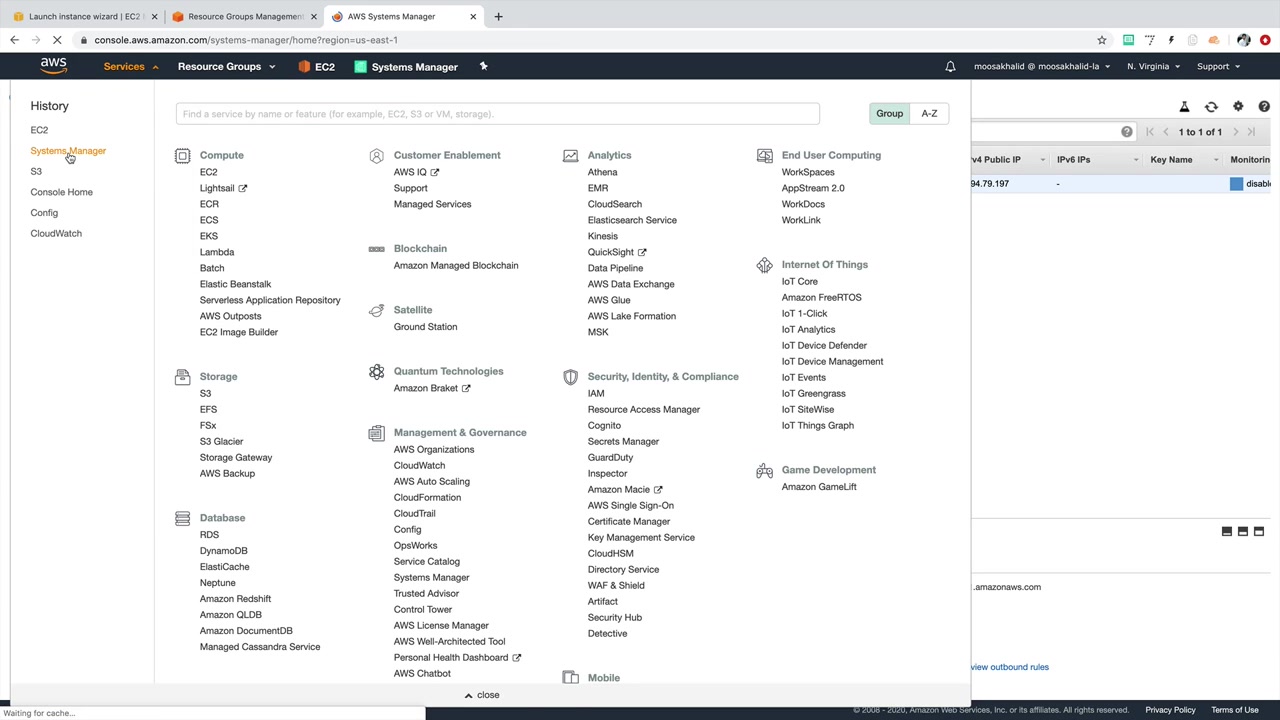Image resolution: width=1280 pixels, height=720 pixels.
Task: Click the Quantum Technologies atom icon
Action: [376, 372]
